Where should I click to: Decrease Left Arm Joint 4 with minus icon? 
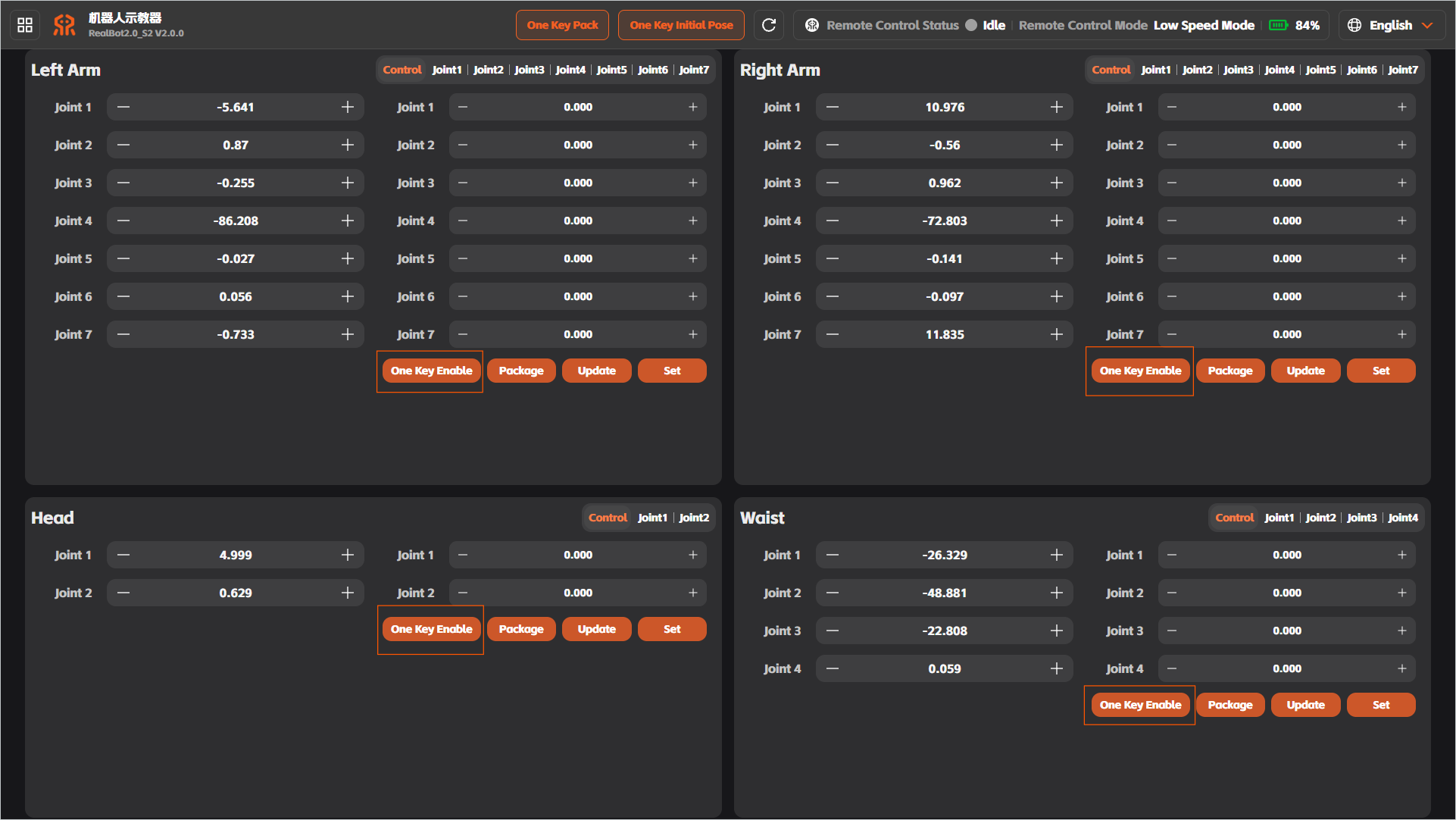tap(123, 221)
